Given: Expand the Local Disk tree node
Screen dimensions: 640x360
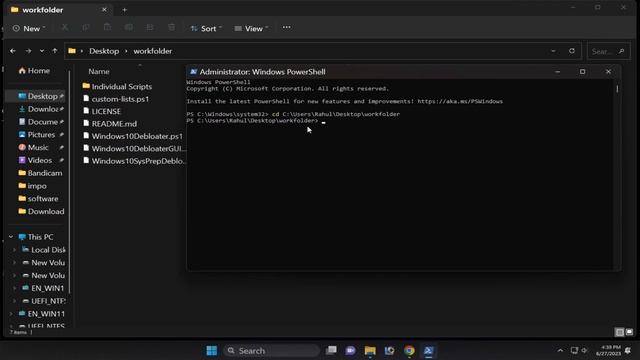Looking at the screenshot, I should point(15,250).
